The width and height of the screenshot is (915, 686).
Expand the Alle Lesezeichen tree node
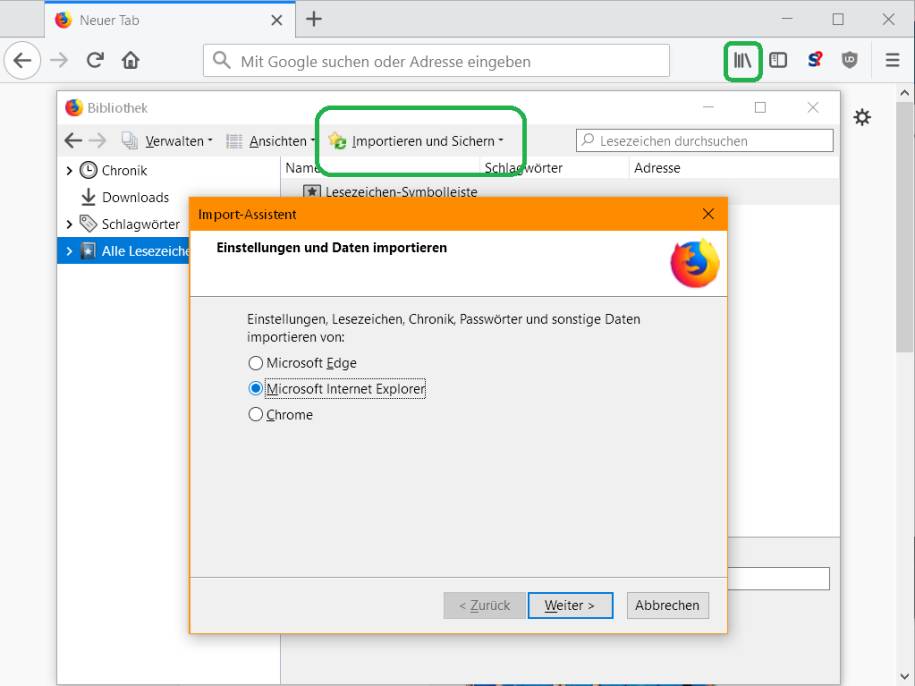(69, 251)
